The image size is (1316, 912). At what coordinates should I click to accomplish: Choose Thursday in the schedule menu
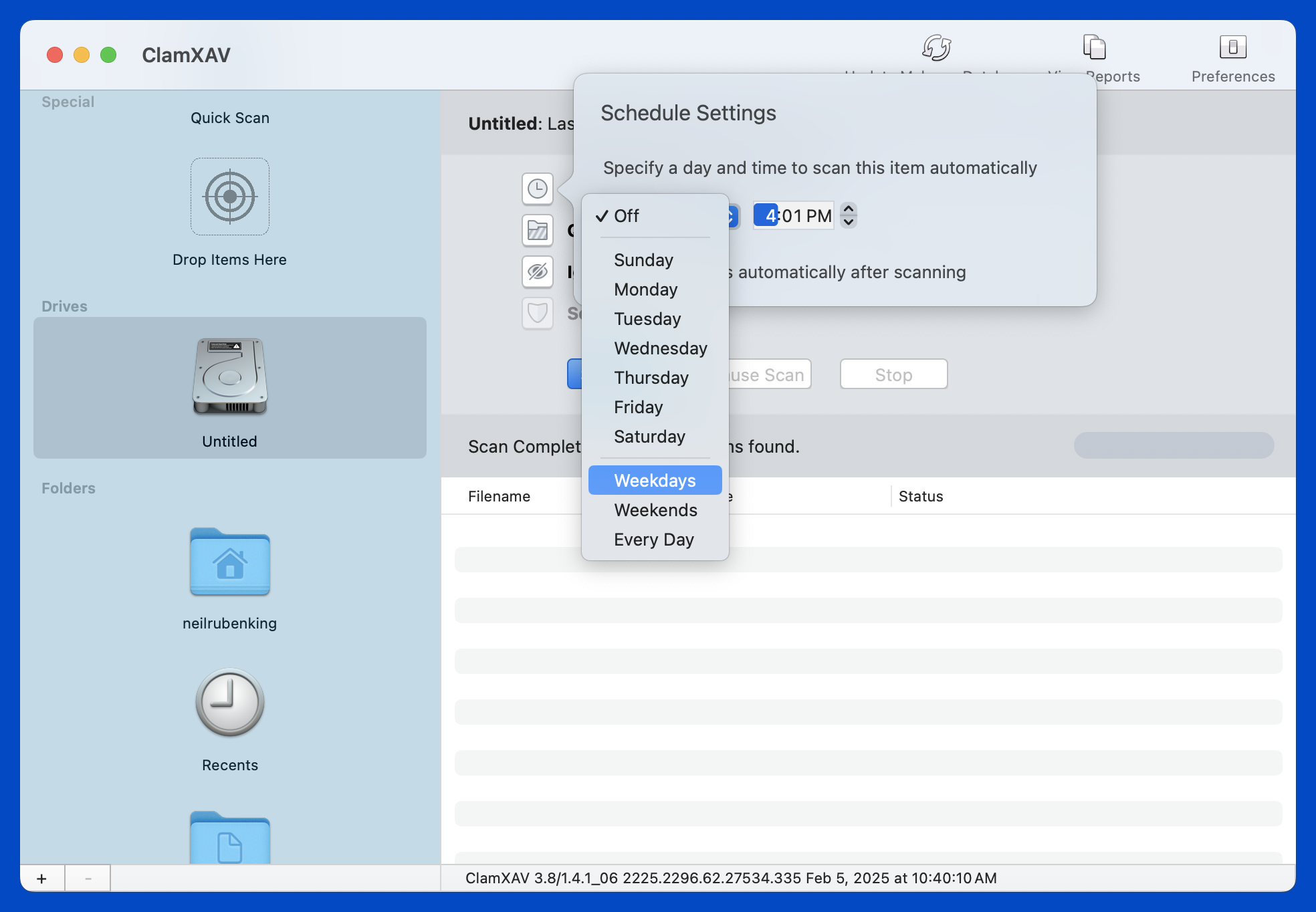655,378
